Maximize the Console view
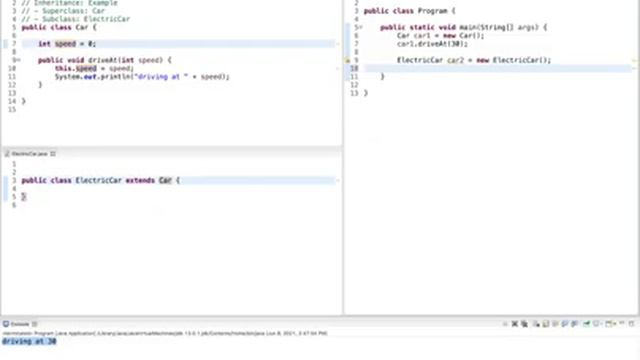640x360 pixels. (x=631, y=324)
